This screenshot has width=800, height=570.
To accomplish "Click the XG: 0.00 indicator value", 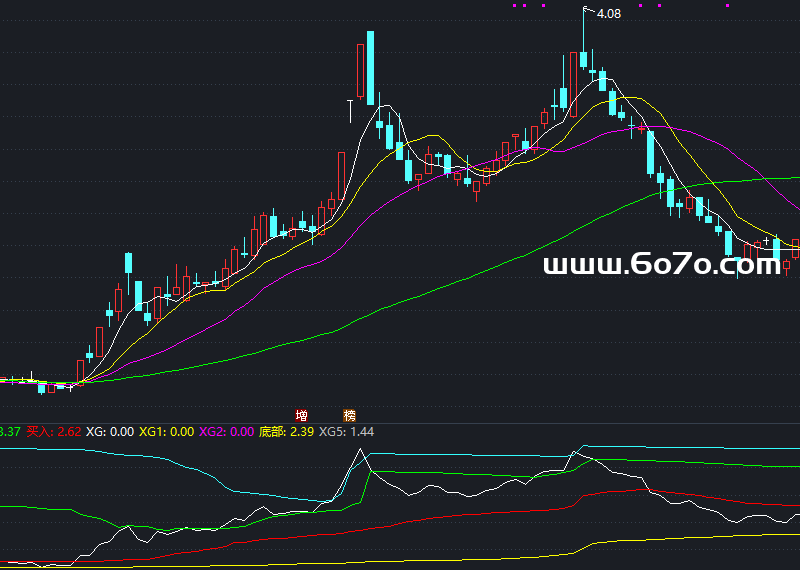I will 110,432.
